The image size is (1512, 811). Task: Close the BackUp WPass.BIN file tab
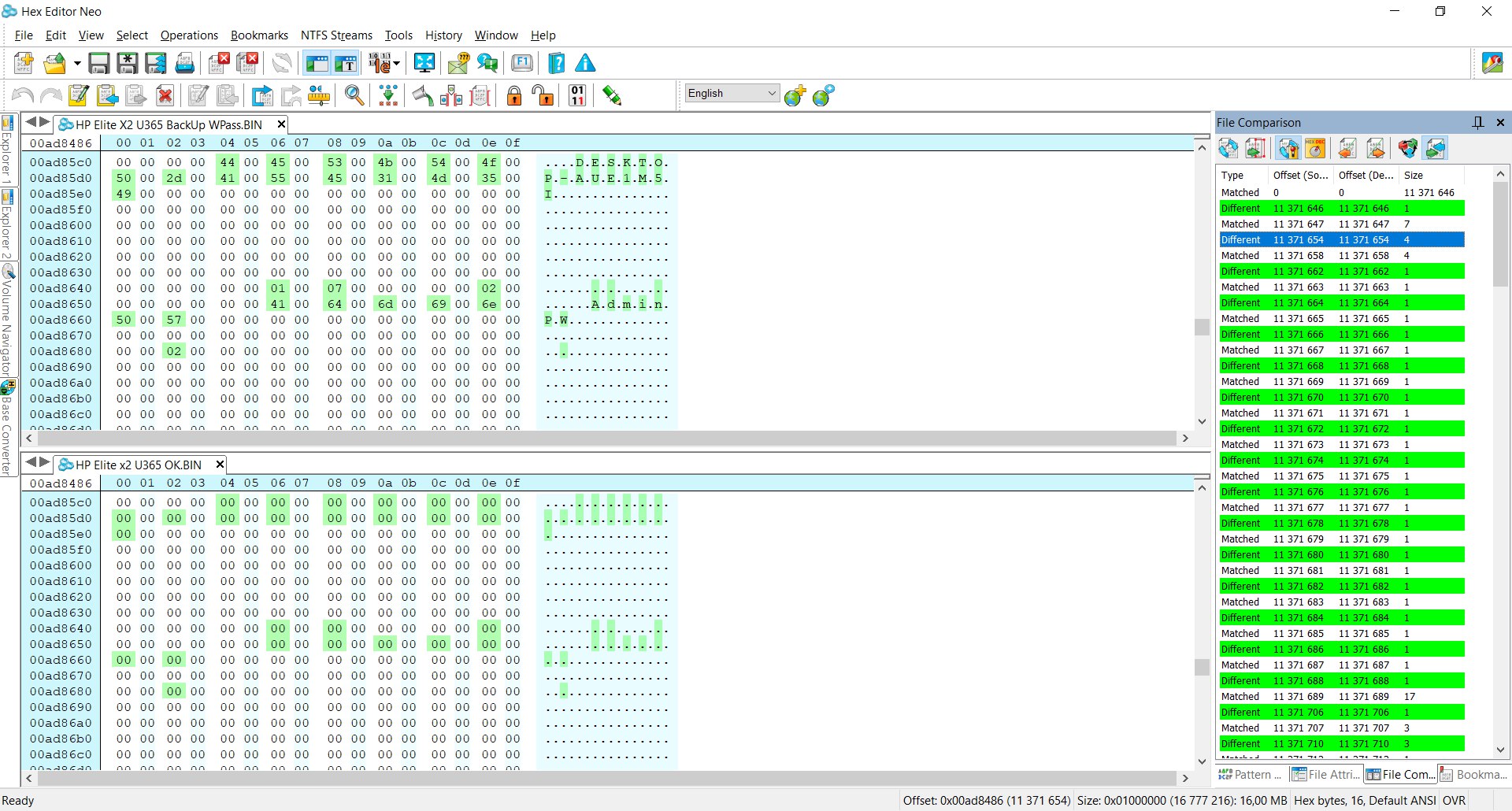click(281, 124)
